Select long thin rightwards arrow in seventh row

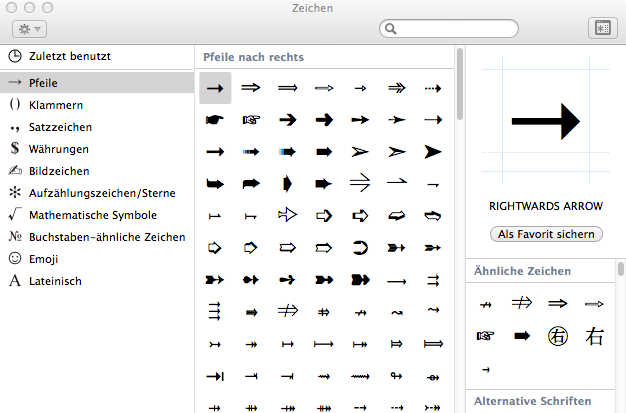(396, 282)
